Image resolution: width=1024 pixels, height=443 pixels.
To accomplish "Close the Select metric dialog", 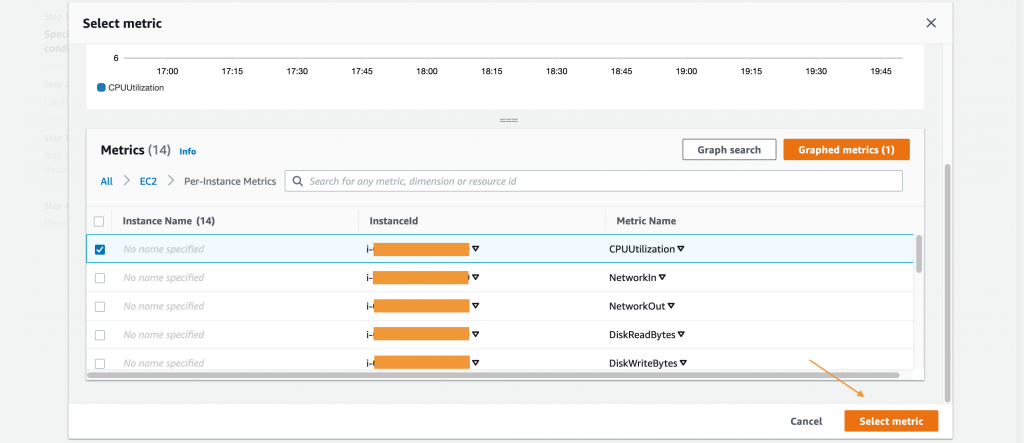I will point(931,23).
